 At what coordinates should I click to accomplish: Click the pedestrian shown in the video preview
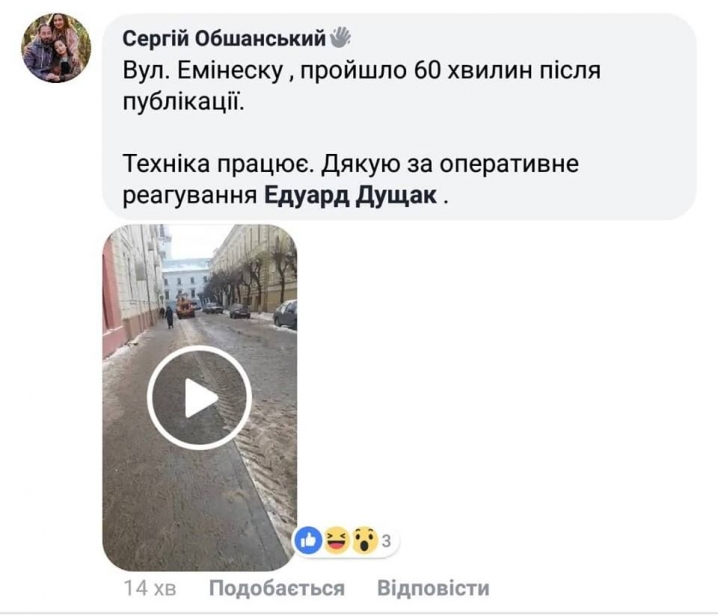click(169, 317)
